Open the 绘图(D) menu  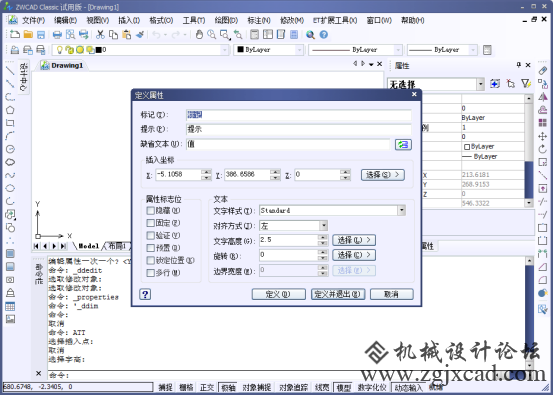(x=226, y=20)
